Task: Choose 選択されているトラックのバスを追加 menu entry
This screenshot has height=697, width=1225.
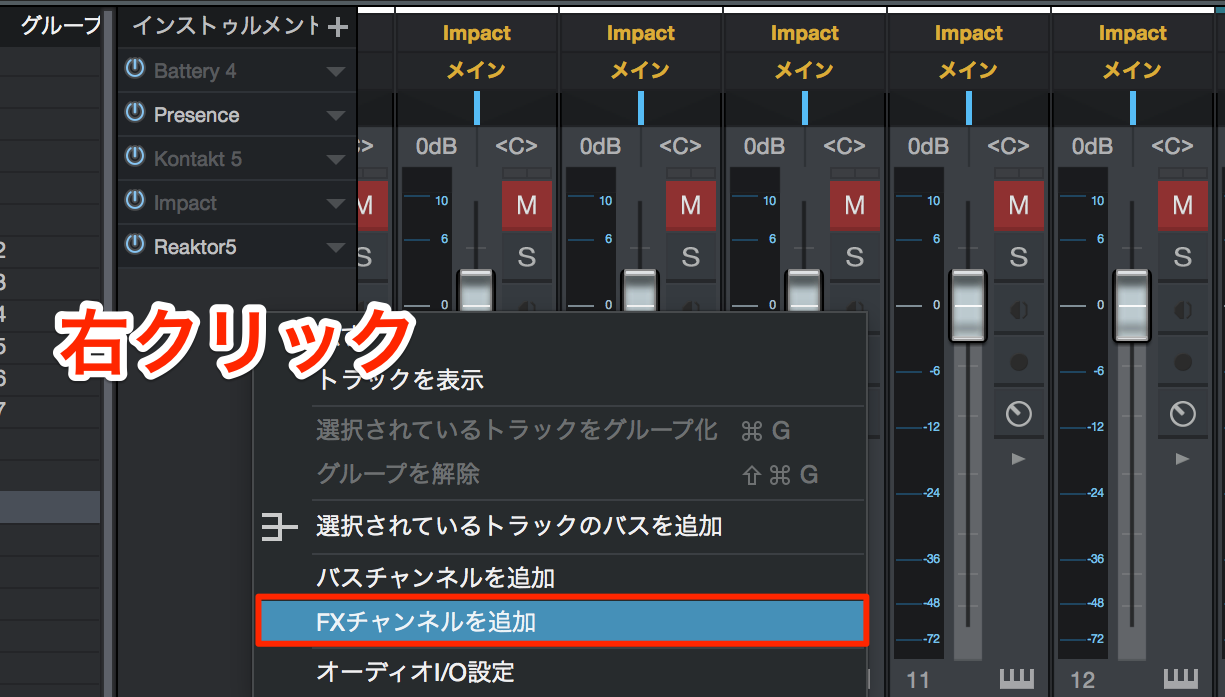Action: coord(519,526)
